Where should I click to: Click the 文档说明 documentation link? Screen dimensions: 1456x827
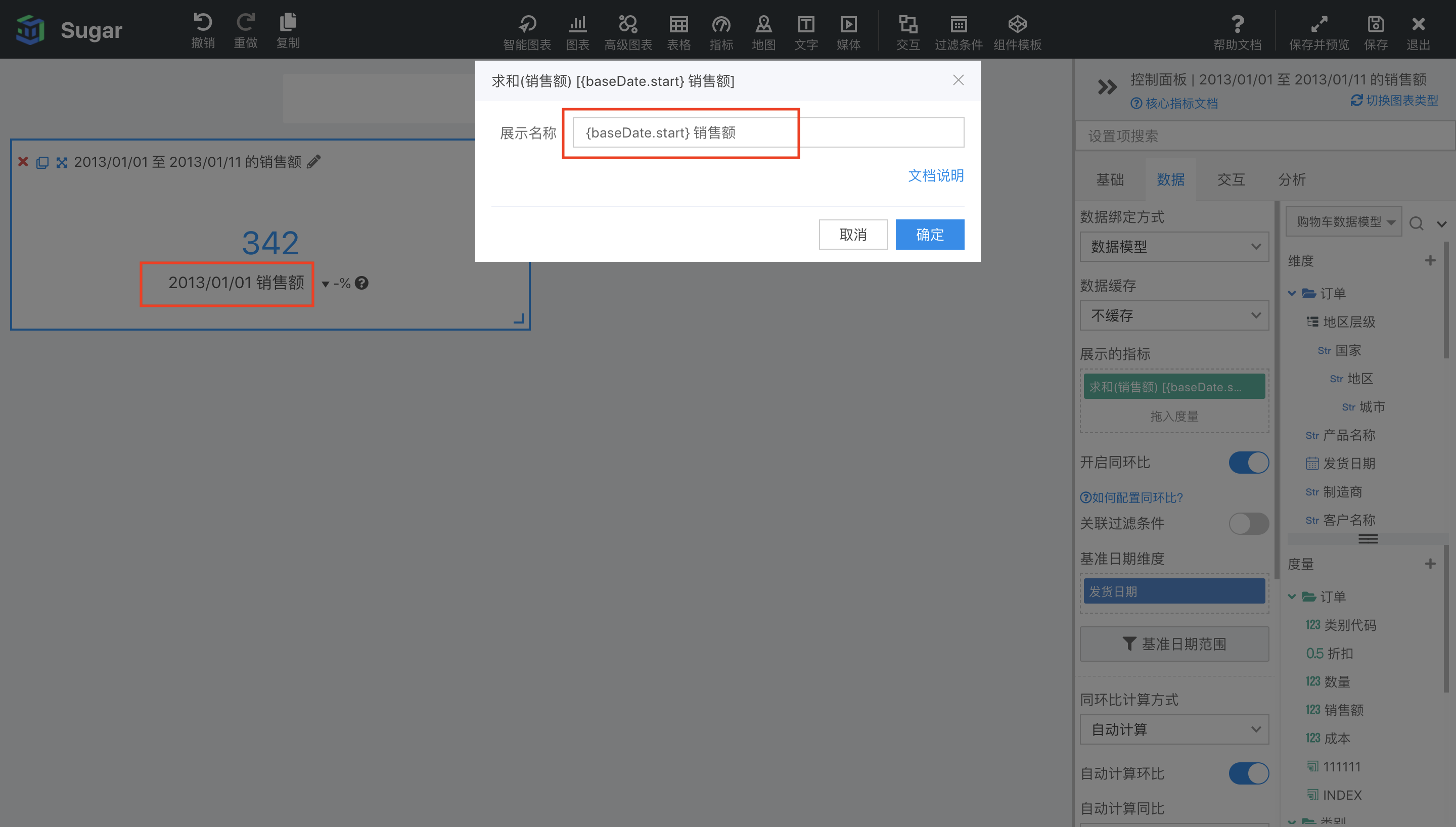click(x=936, y=175)
